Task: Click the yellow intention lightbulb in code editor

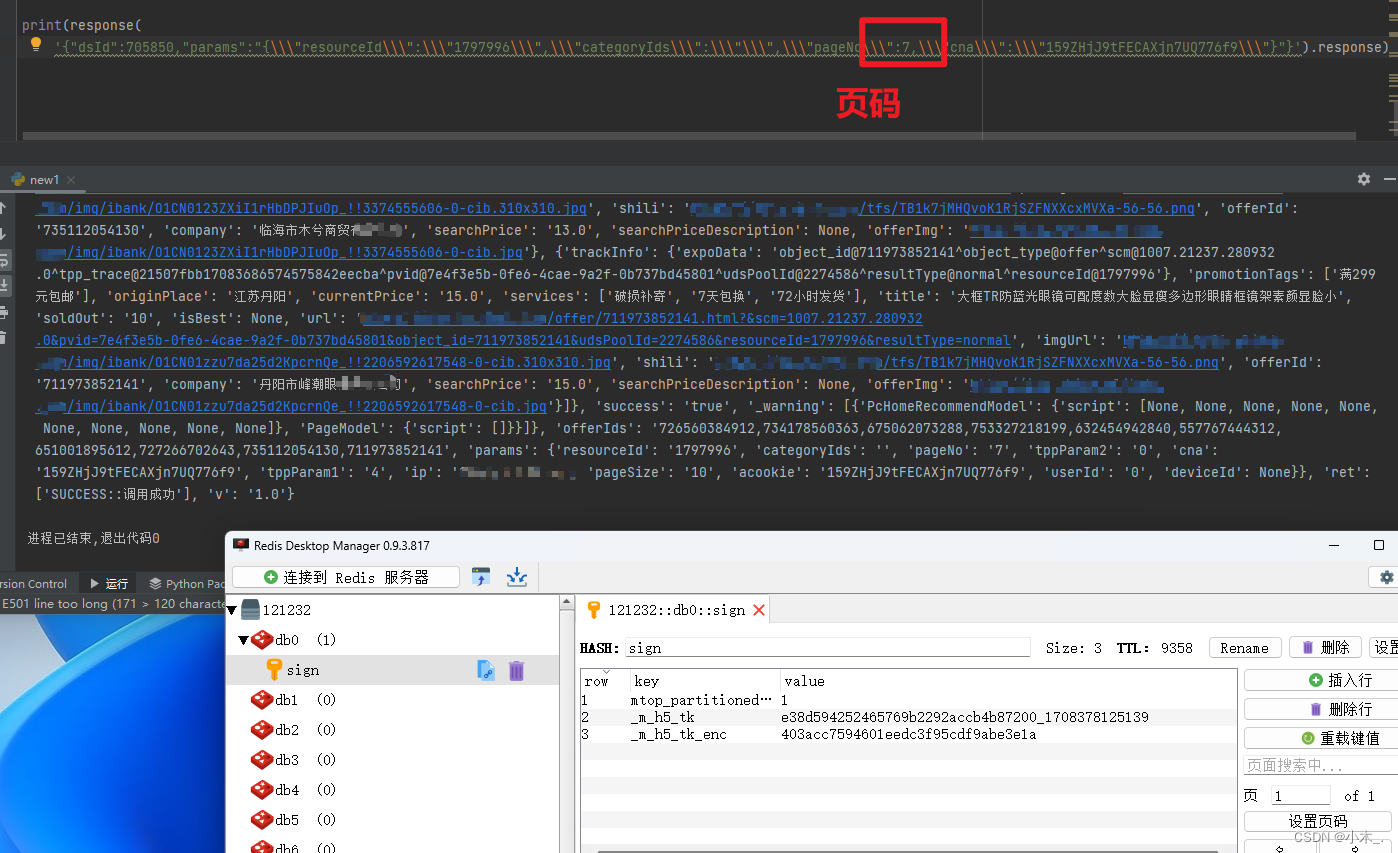Action: click(36, 45)
